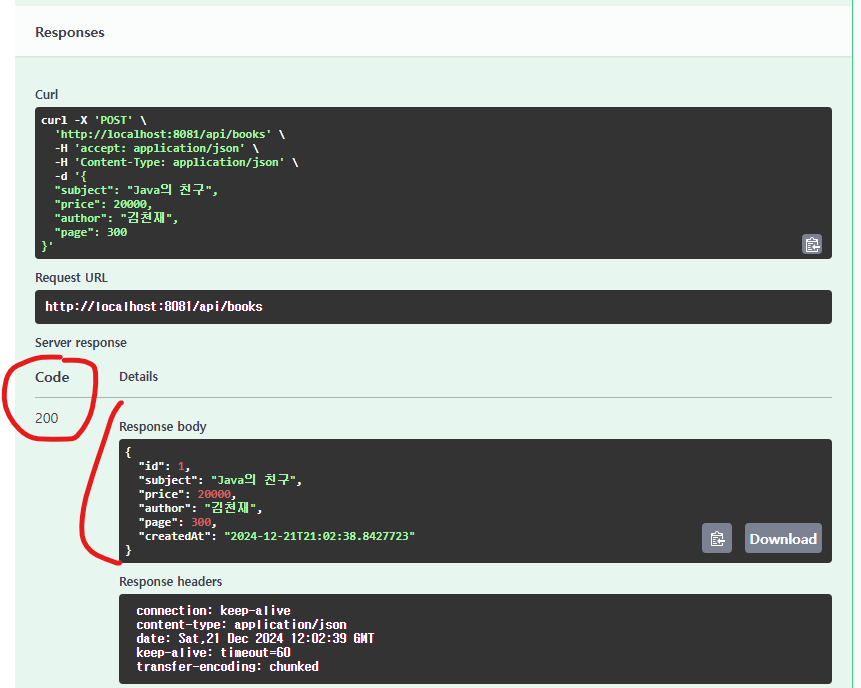Click the 'Request URL' label

tap(71, 278)
